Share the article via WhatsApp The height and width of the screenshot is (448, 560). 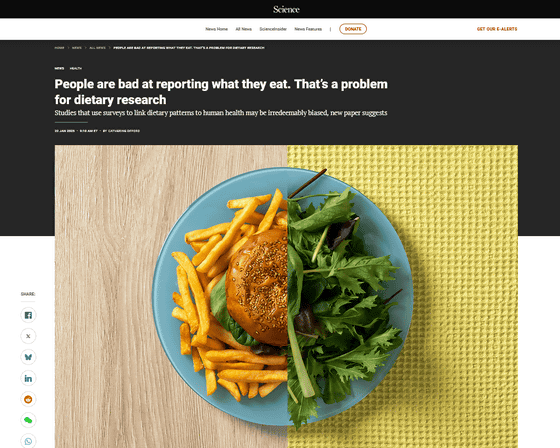pos(28,441)
